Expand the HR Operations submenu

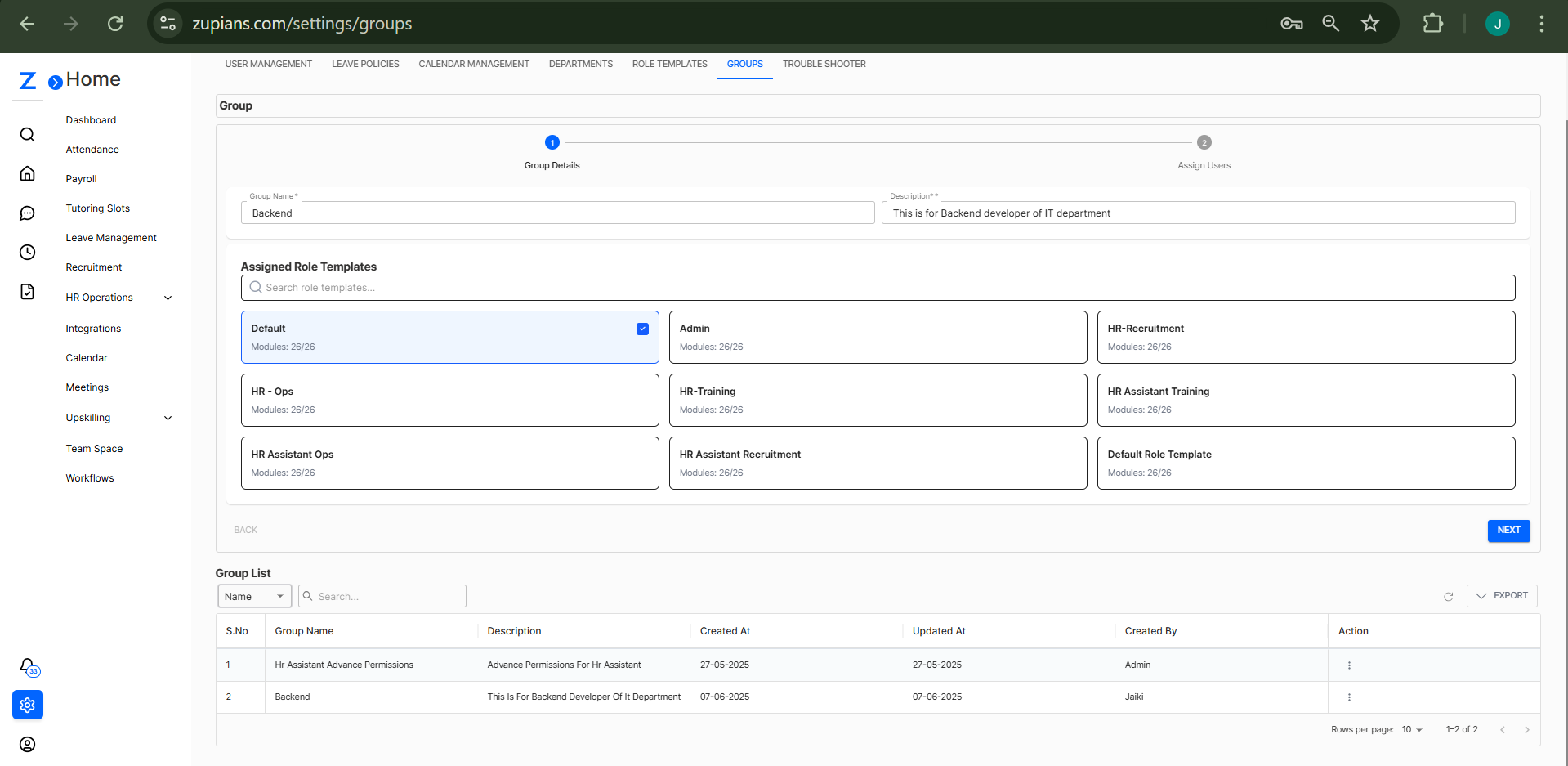pyautogui.click(x=168, y=298)
